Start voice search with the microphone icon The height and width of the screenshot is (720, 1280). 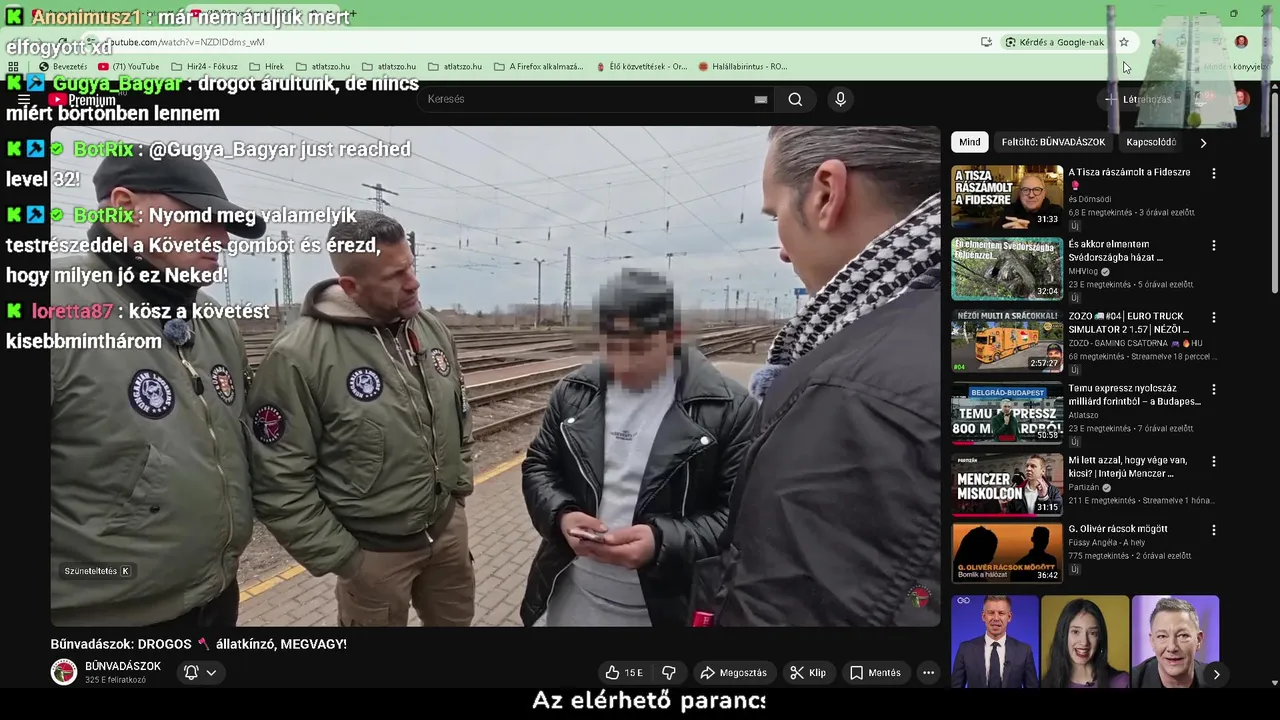(840, 99)
